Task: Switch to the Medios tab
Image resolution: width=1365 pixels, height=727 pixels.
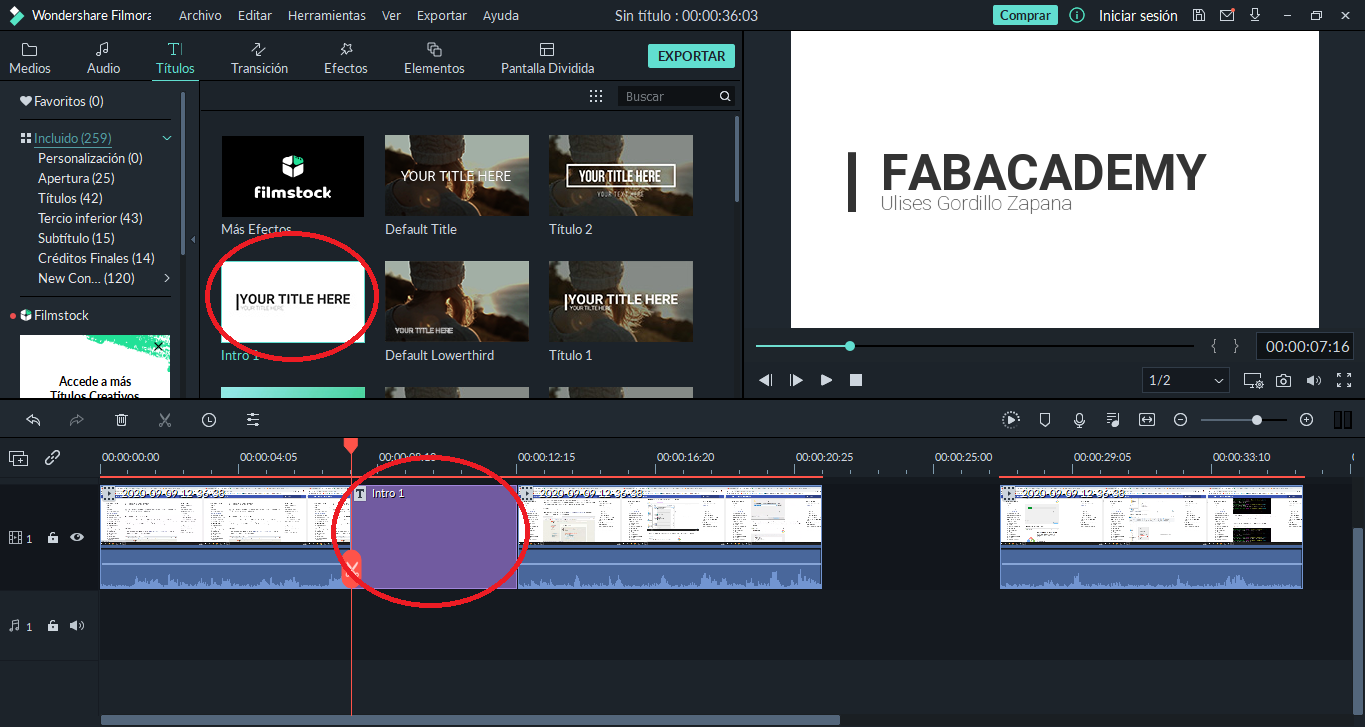Action: click(x=30, y=59)
